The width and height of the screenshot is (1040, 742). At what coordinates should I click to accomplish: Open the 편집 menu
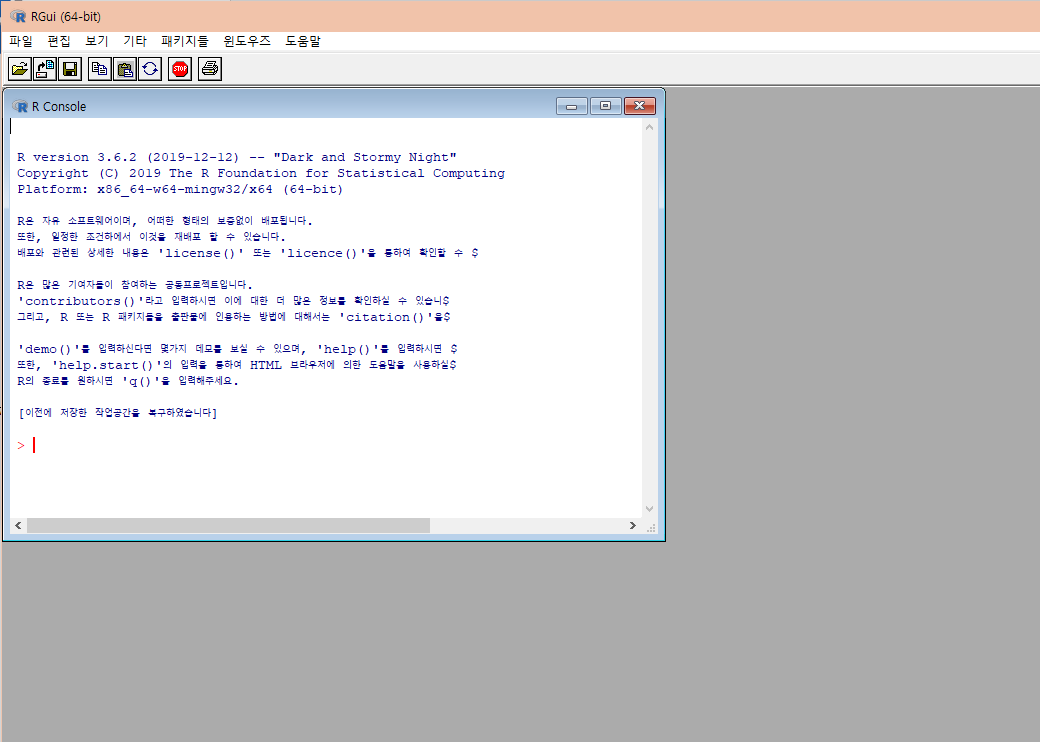[x=56, y=41]
